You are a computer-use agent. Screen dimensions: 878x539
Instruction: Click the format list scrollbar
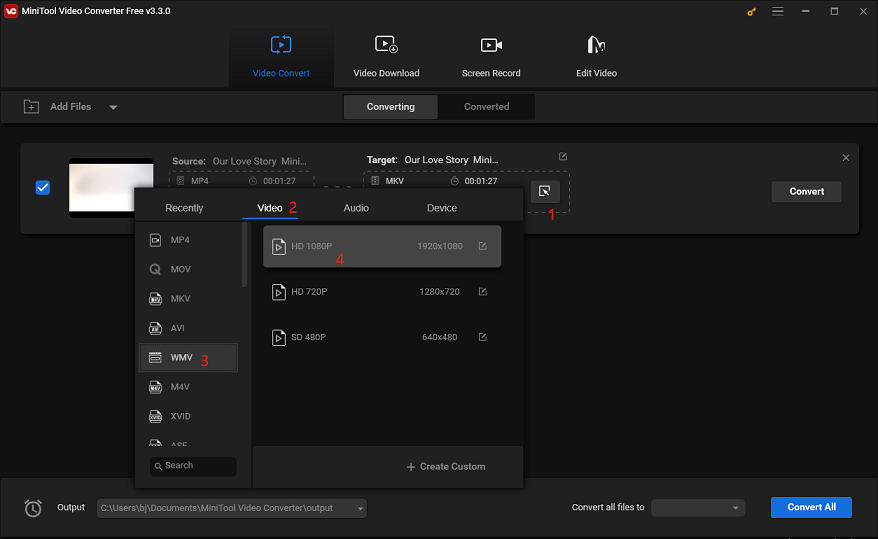(x=244, y=255)
